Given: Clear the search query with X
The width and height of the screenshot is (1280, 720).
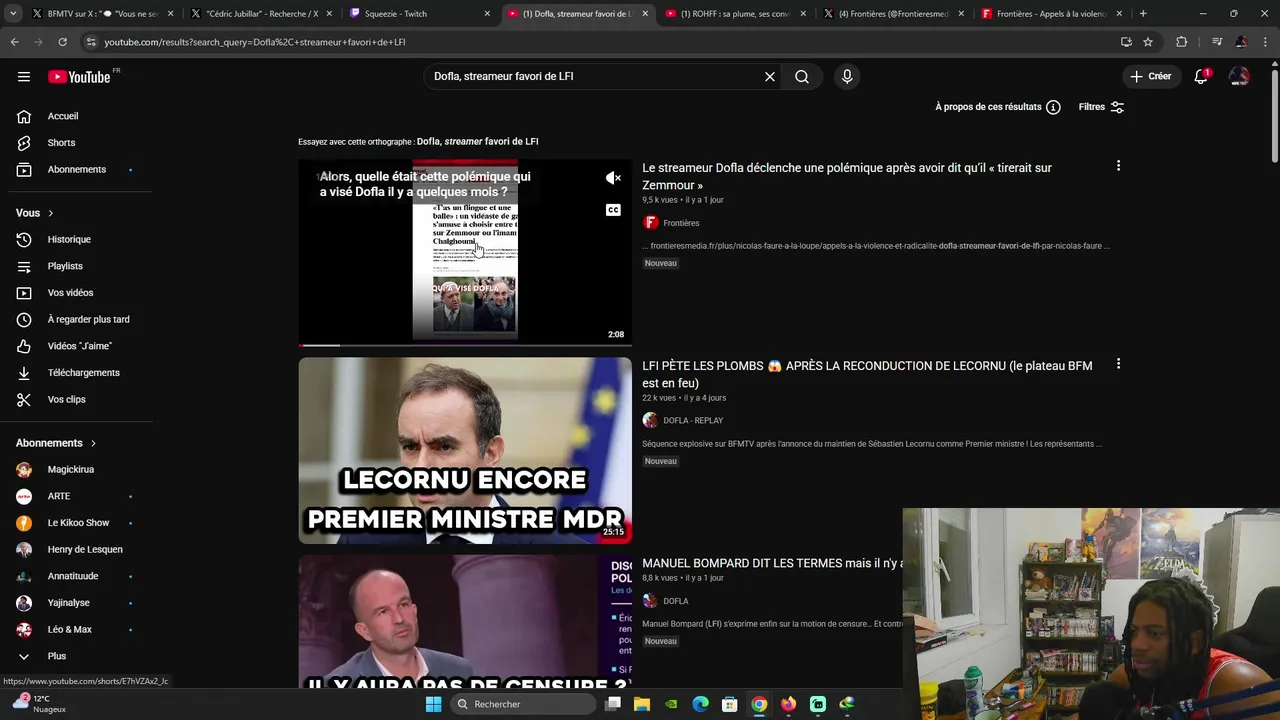Looking at the screenshot, I should pyautogui.click(x=770, y=77).
